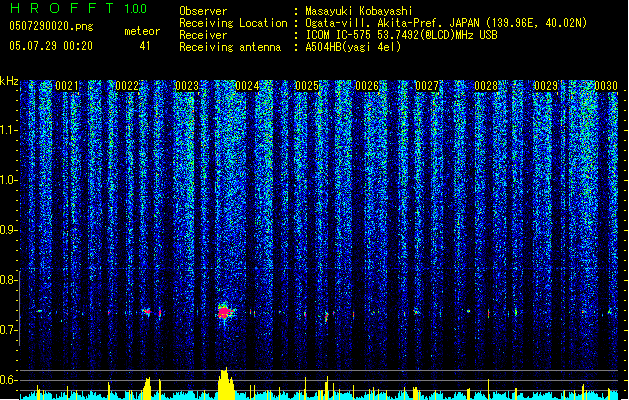The image size is (629, 400).
Task: Click the 0.8 kHz axis tick label
Action: coord(8,280)
